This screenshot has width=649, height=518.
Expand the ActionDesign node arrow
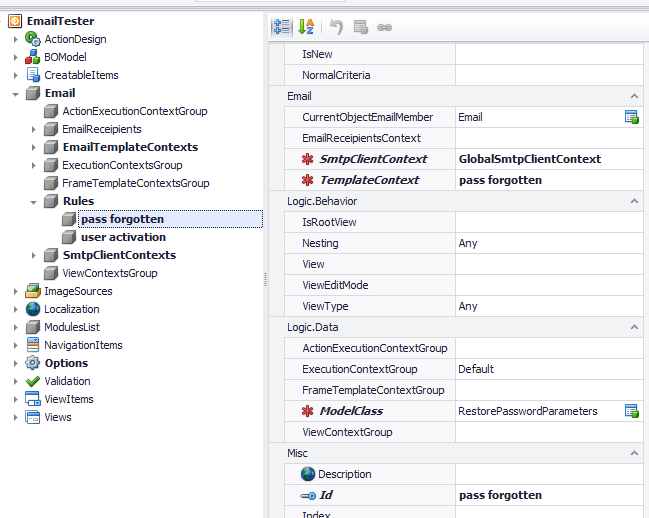coord(16,39)
